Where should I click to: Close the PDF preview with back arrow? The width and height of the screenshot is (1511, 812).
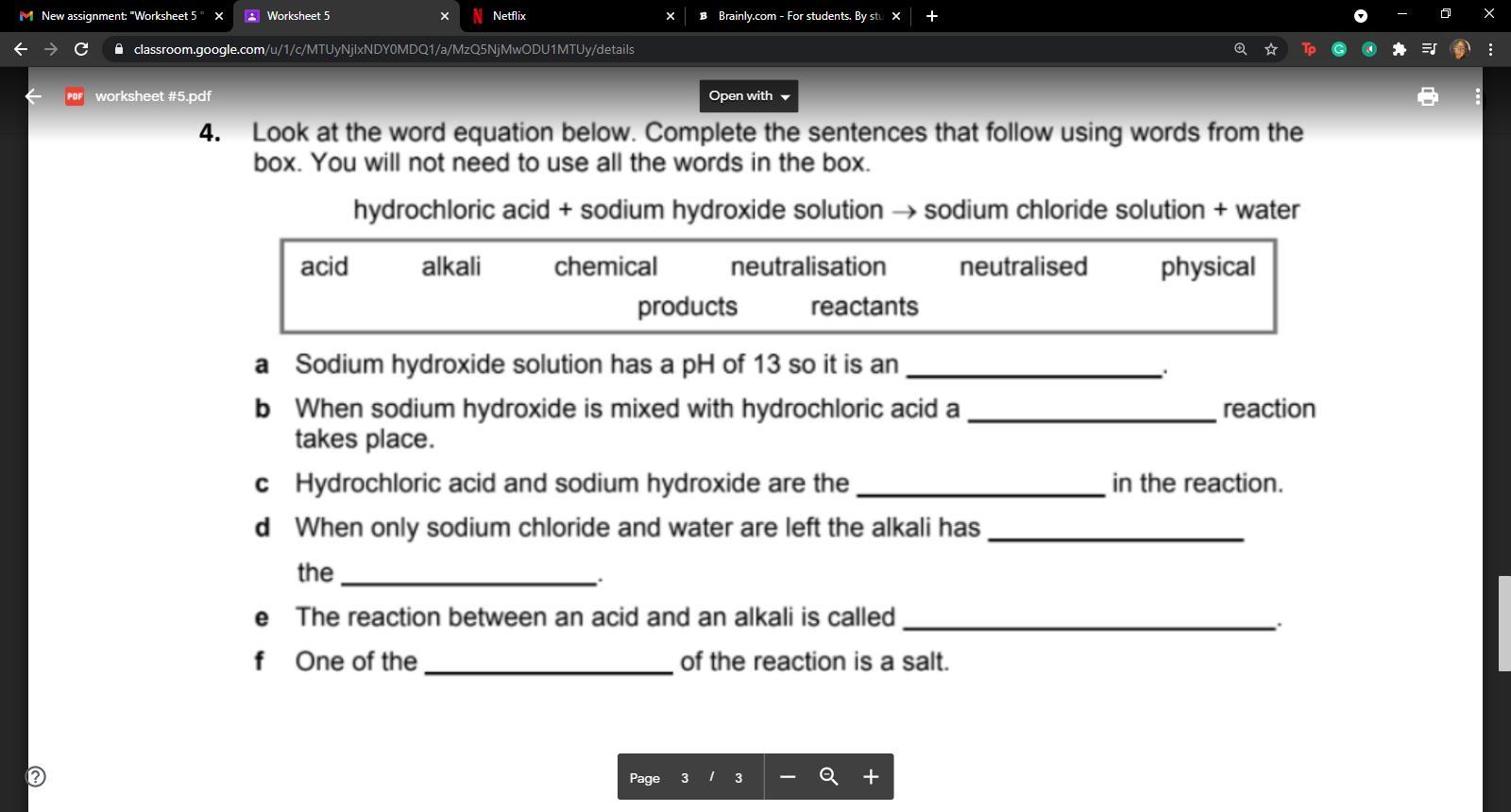[34, 96]
